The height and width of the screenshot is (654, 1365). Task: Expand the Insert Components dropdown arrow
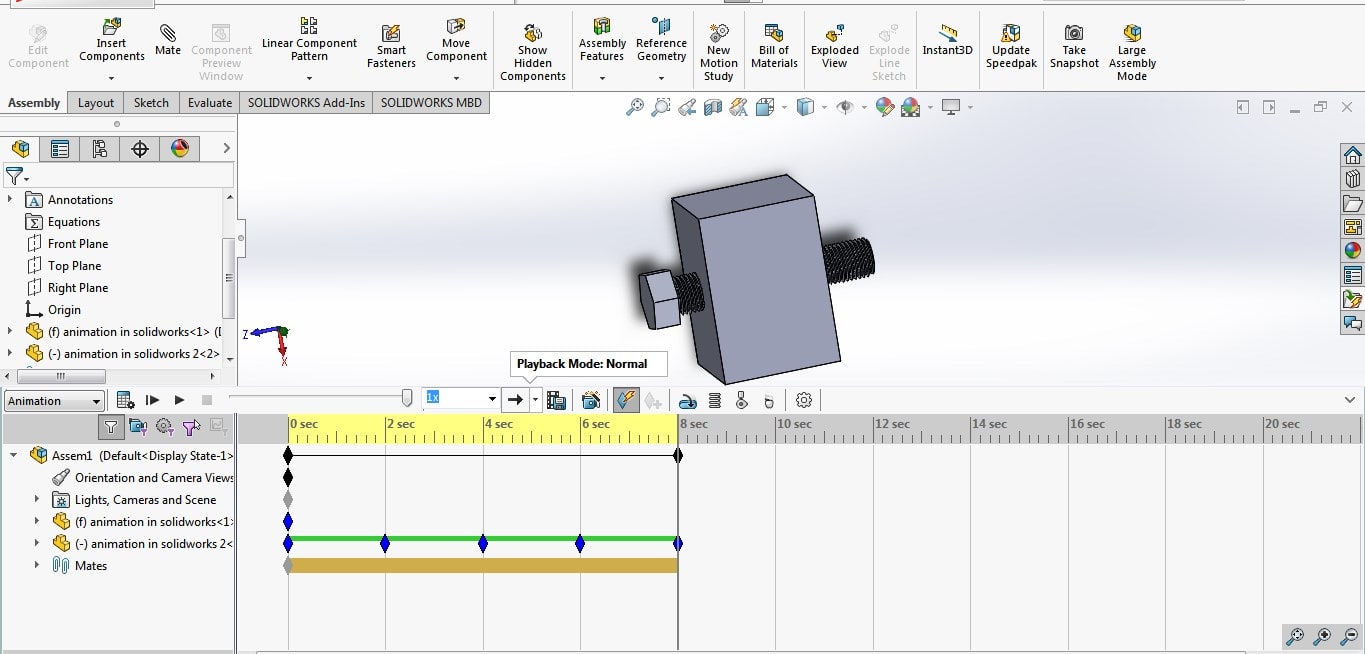(111, 78)
